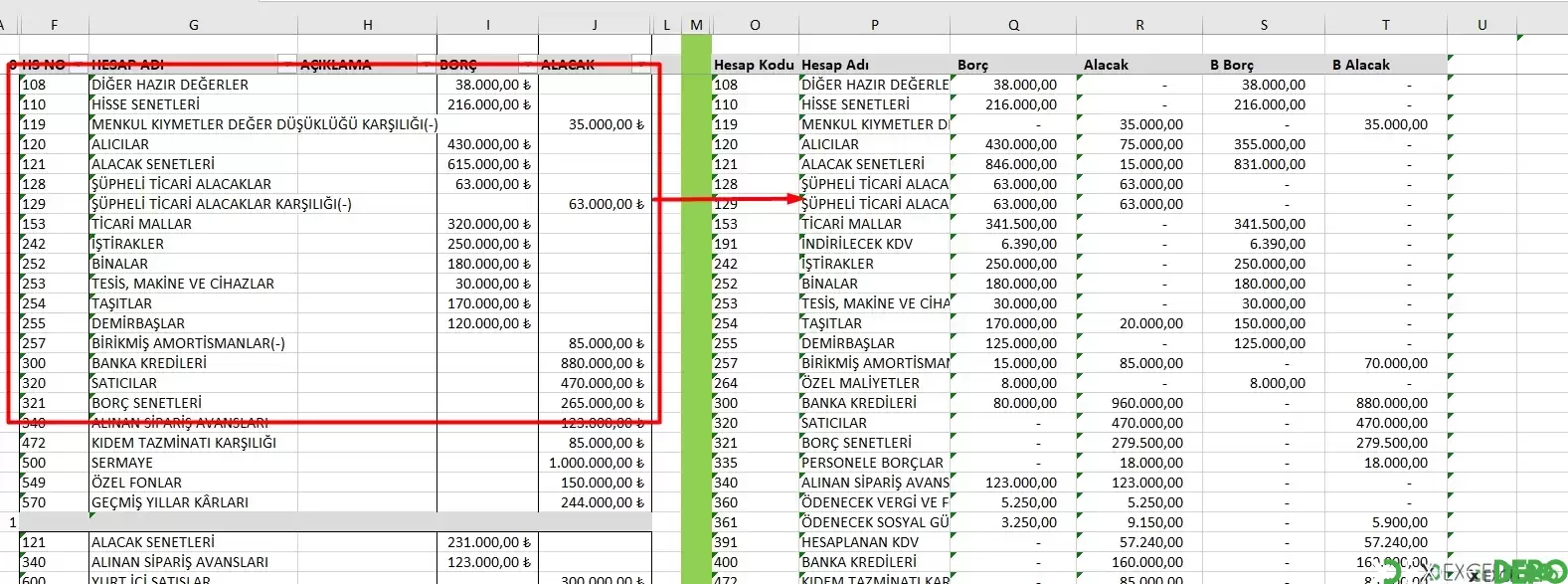Click account number 153 in column F
This screenshot has height=584, width=1568.
click(54, 224)
